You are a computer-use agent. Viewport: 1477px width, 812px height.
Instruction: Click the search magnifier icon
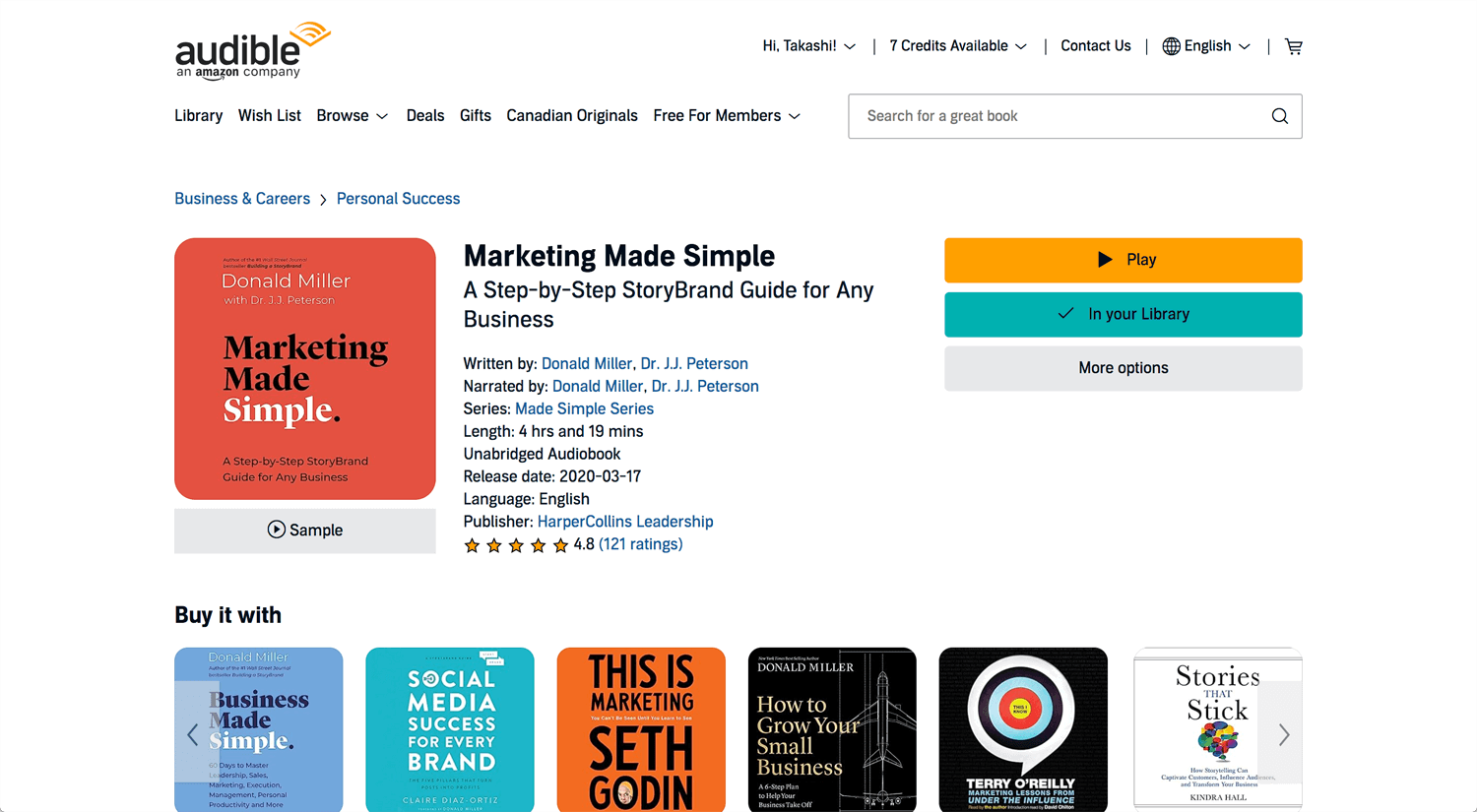(x=1279, y=116)
